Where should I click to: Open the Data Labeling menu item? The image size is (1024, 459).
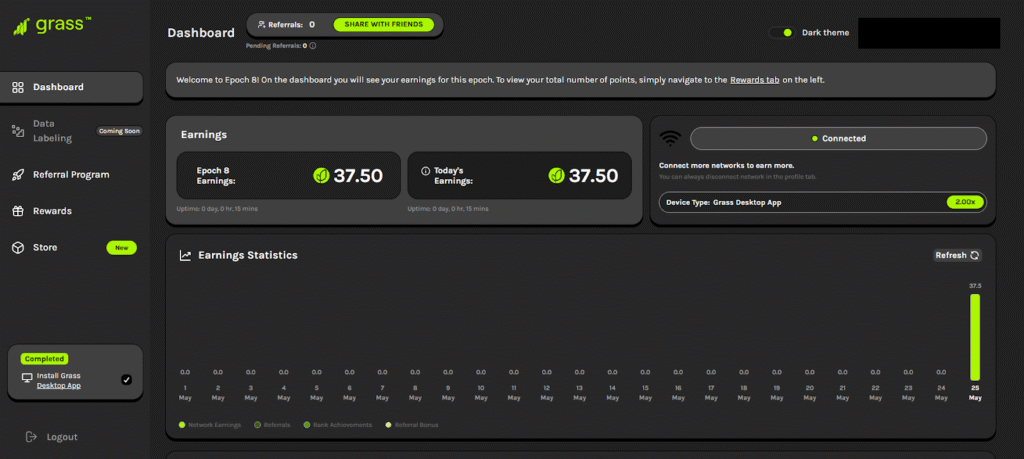click(72, 131)
